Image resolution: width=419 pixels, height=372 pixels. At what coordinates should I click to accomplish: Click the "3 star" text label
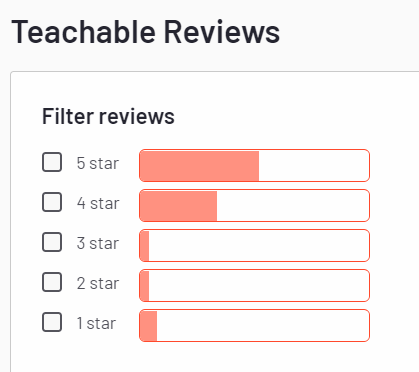point(98,243)
